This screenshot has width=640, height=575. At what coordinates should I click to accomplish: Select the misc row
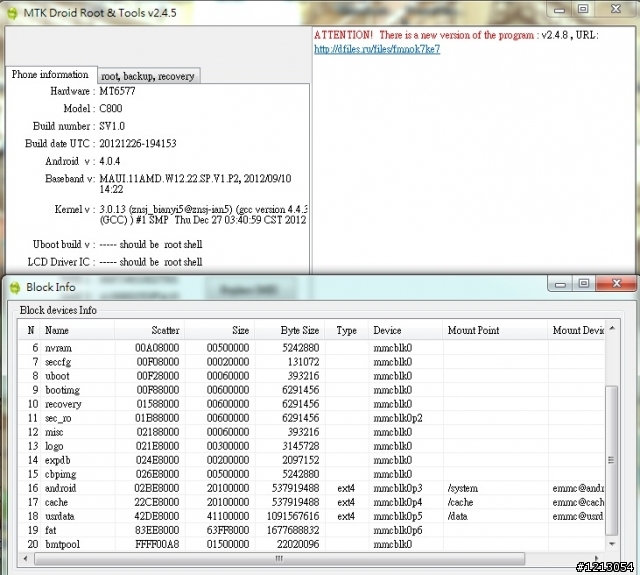pos(311,432)
